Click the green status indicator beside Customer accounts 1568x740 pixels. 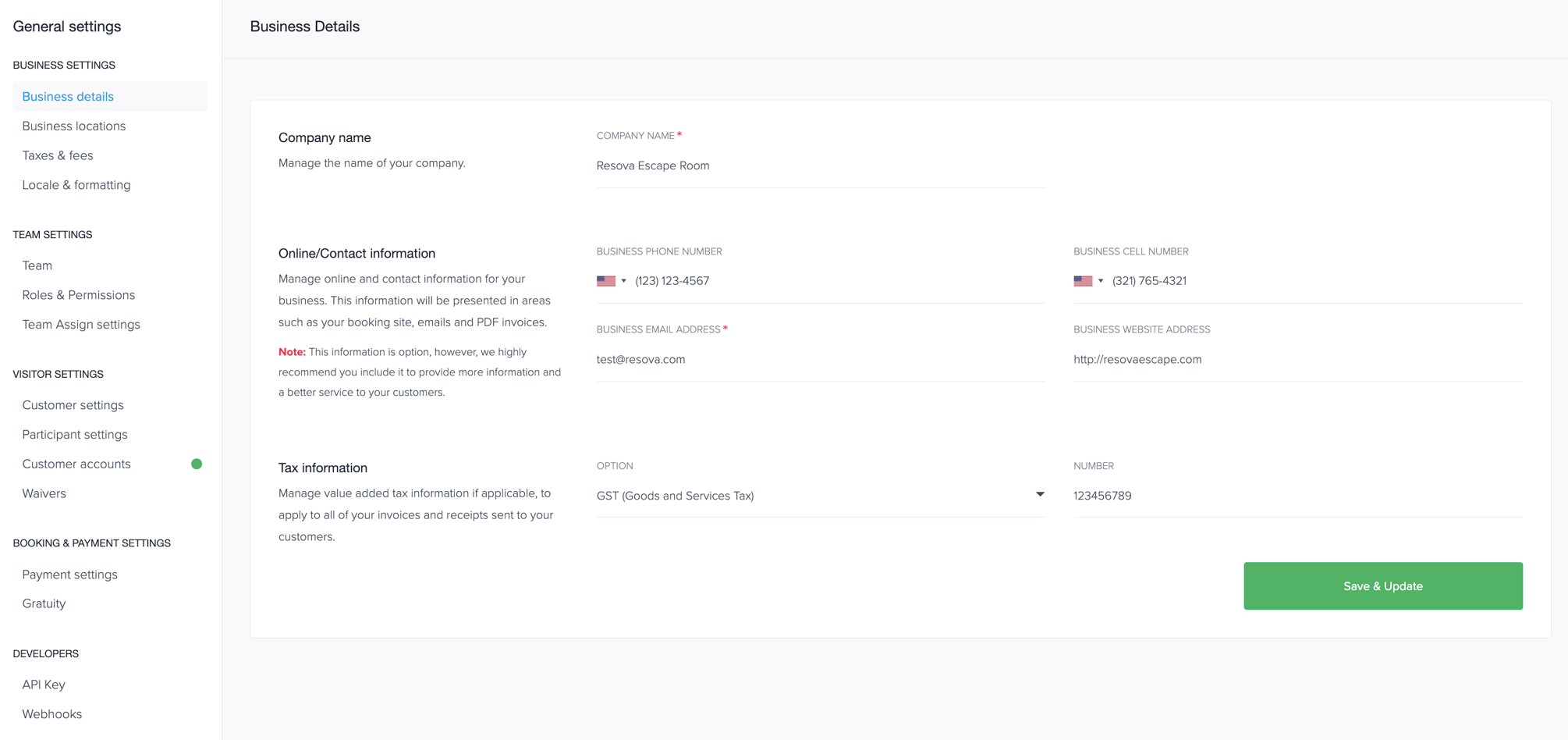point(197,464)
